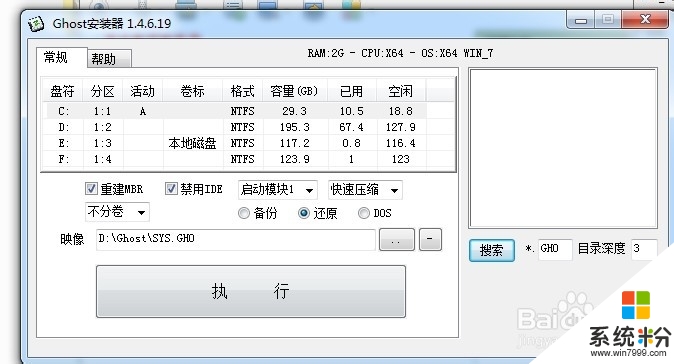The height and width of the screenshot is (364, 674).
Task: Click the Ghost installer title bar icon
Action: pos(36,23)
